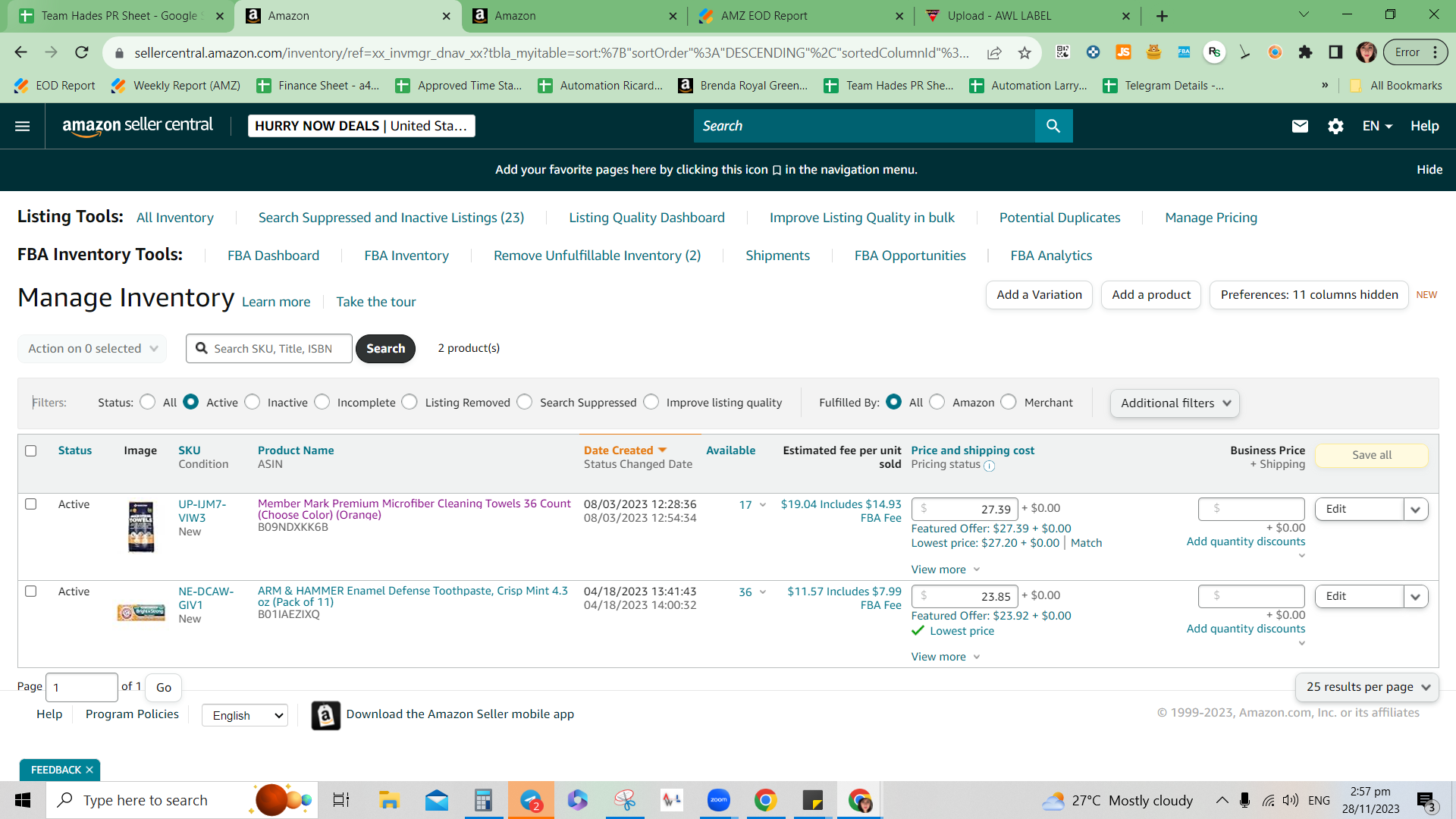Click the search magnifier button in header

coord(1053,126)
